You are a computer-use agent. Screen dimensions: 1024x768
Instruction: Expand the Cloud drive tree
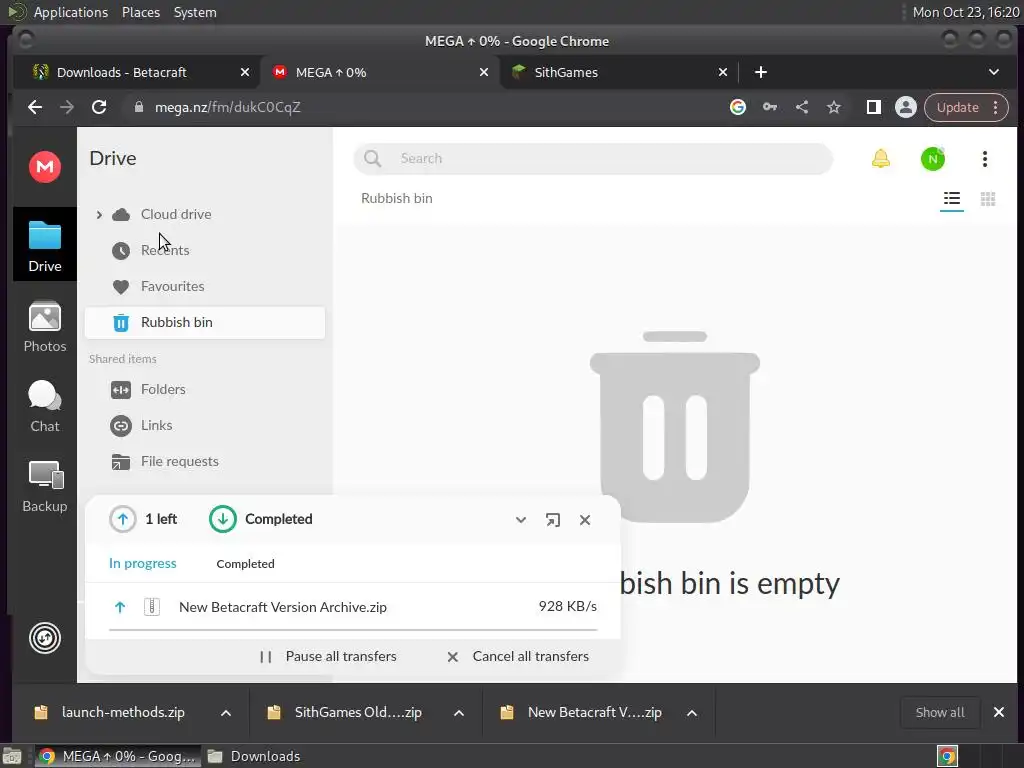coord(99,214)
